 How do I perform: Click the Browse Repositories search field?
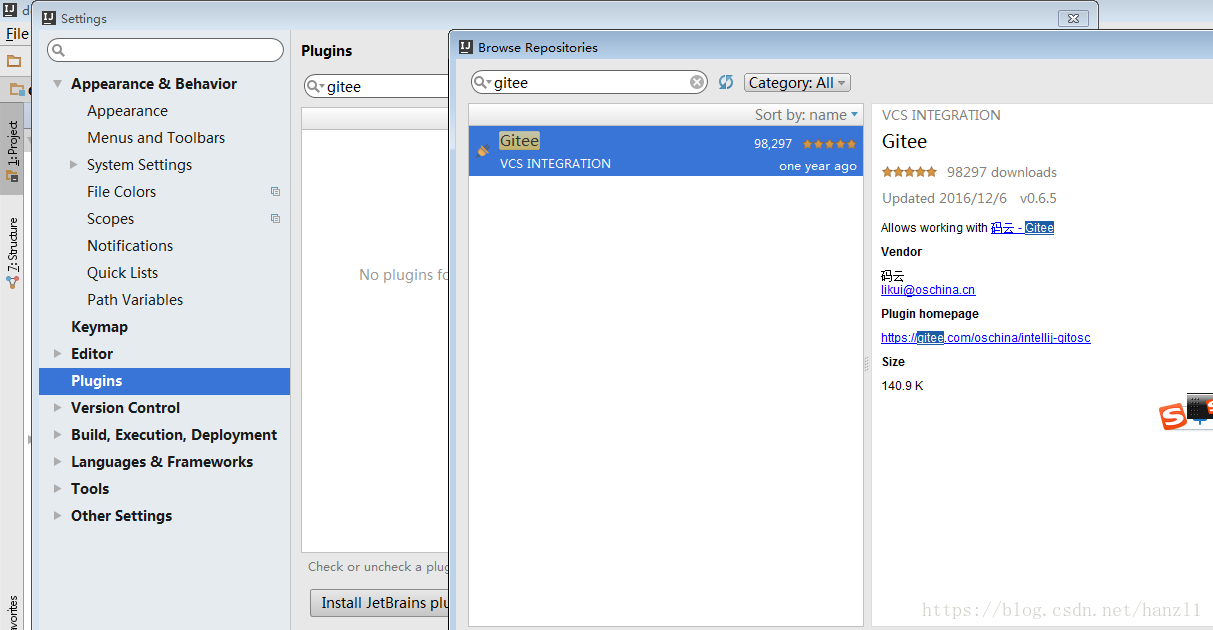click(589, 83)
